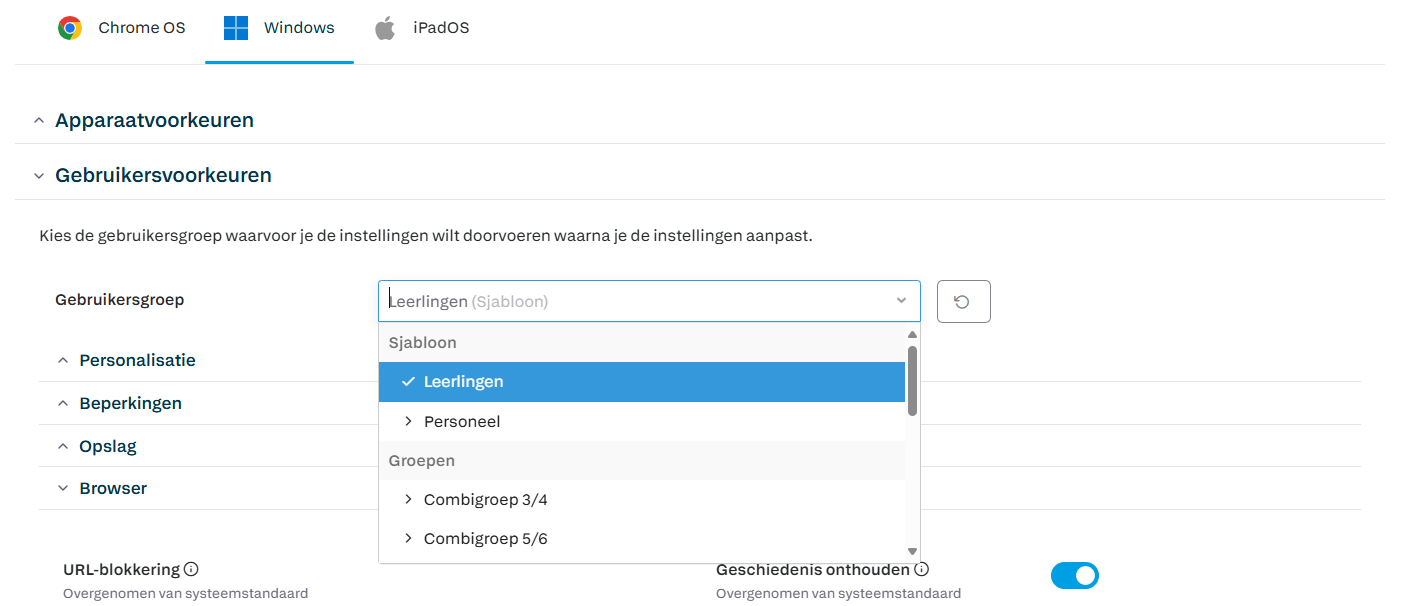The image size is (1409, 606).
Task: Collapse the Gebruikersvoorkeuren section
Action: point(39,176)
